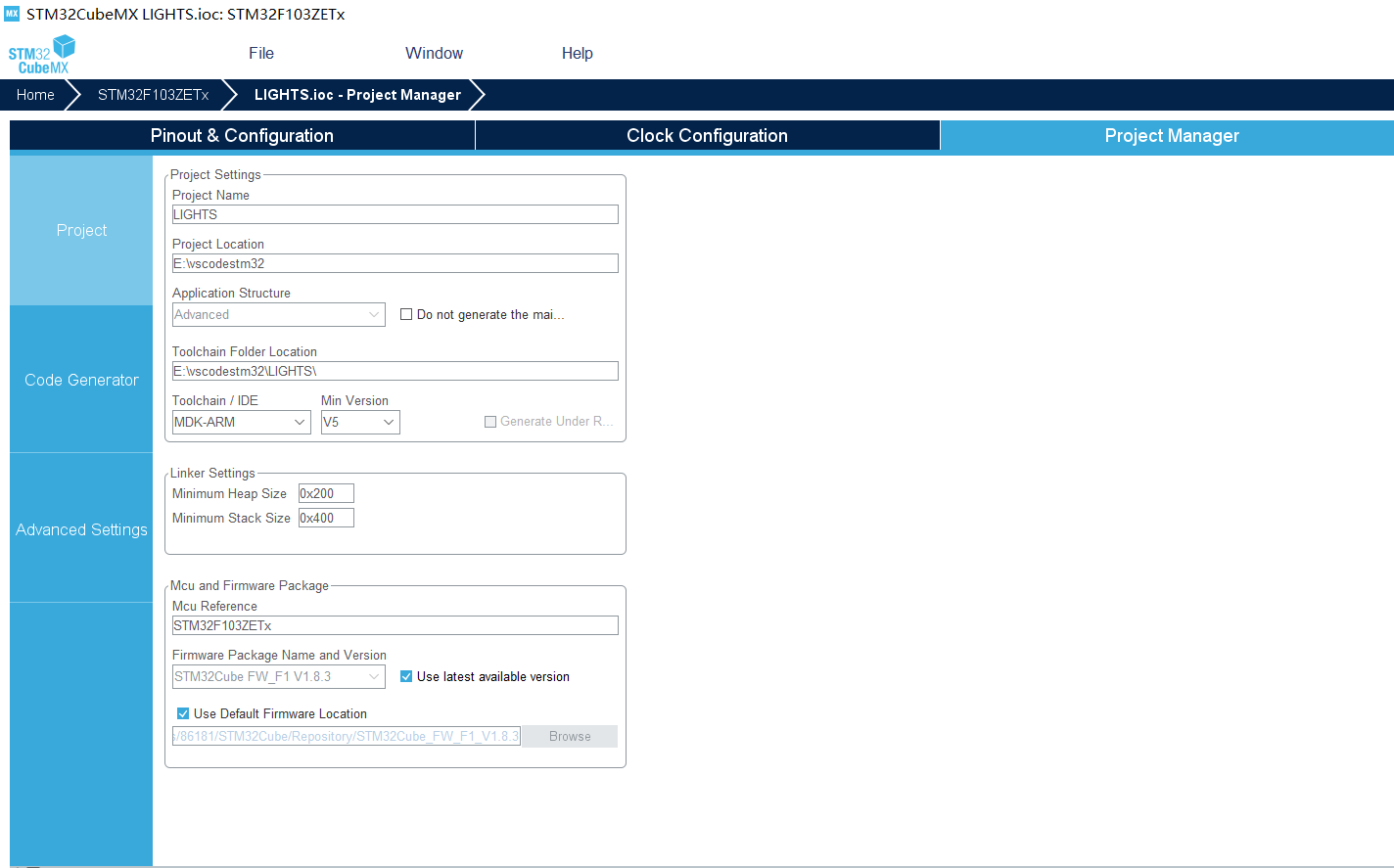Click the Browse button

(x=570, y=736)
